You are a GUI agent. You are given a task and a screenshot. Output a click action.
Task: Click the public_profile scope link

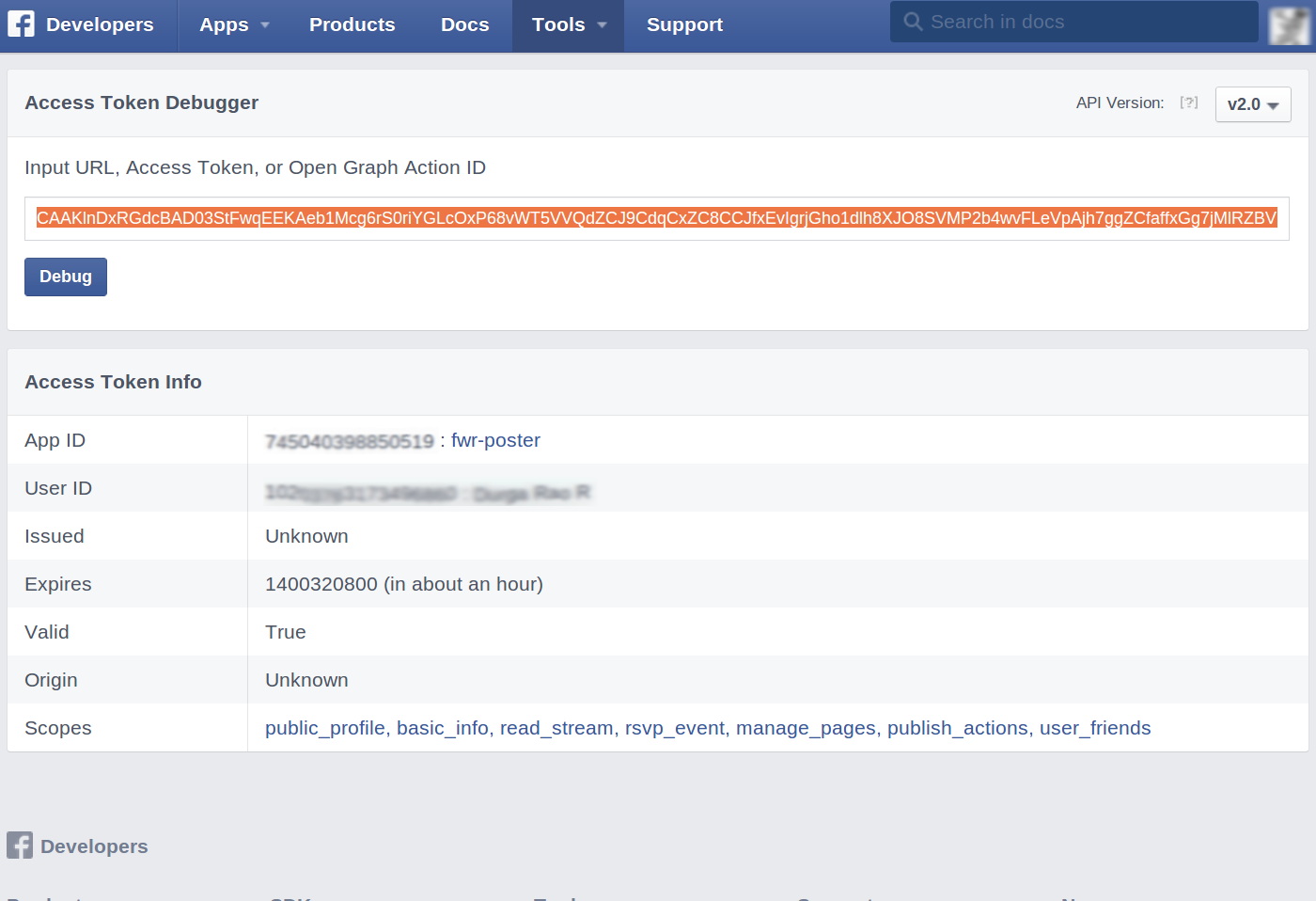pyautogui.click(x=325, y=728)
